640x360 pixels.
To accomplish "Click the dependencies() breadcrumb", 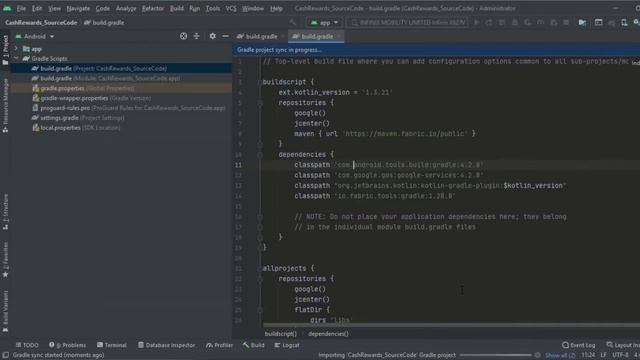I will 328,333.
